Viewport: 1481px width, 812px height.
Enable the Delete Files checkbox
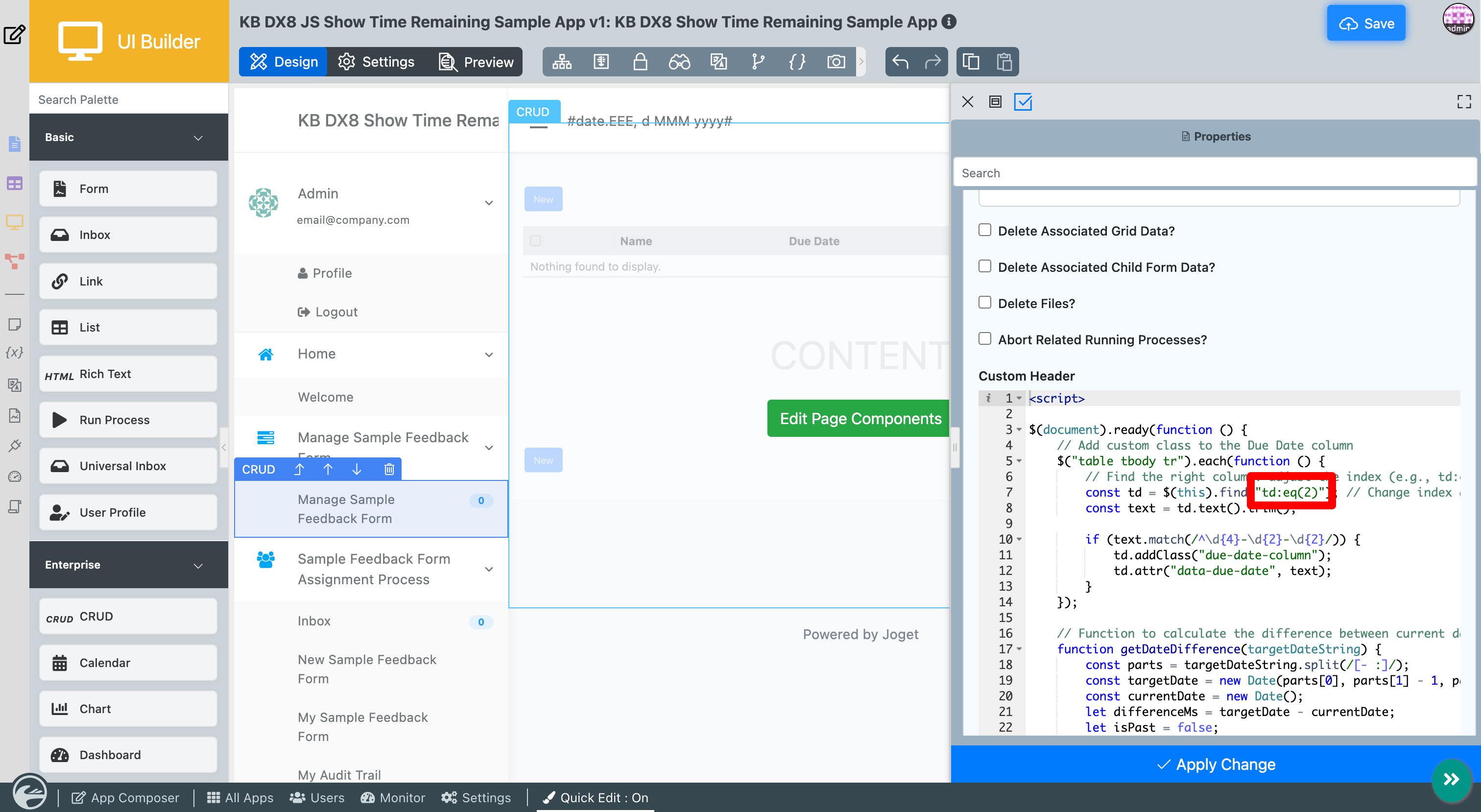[985, 303]
